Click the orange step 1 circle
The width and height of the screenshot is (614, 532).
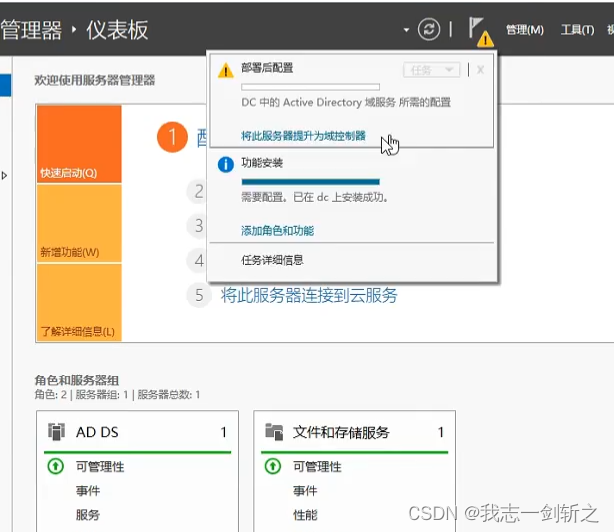tap(172, 137)
